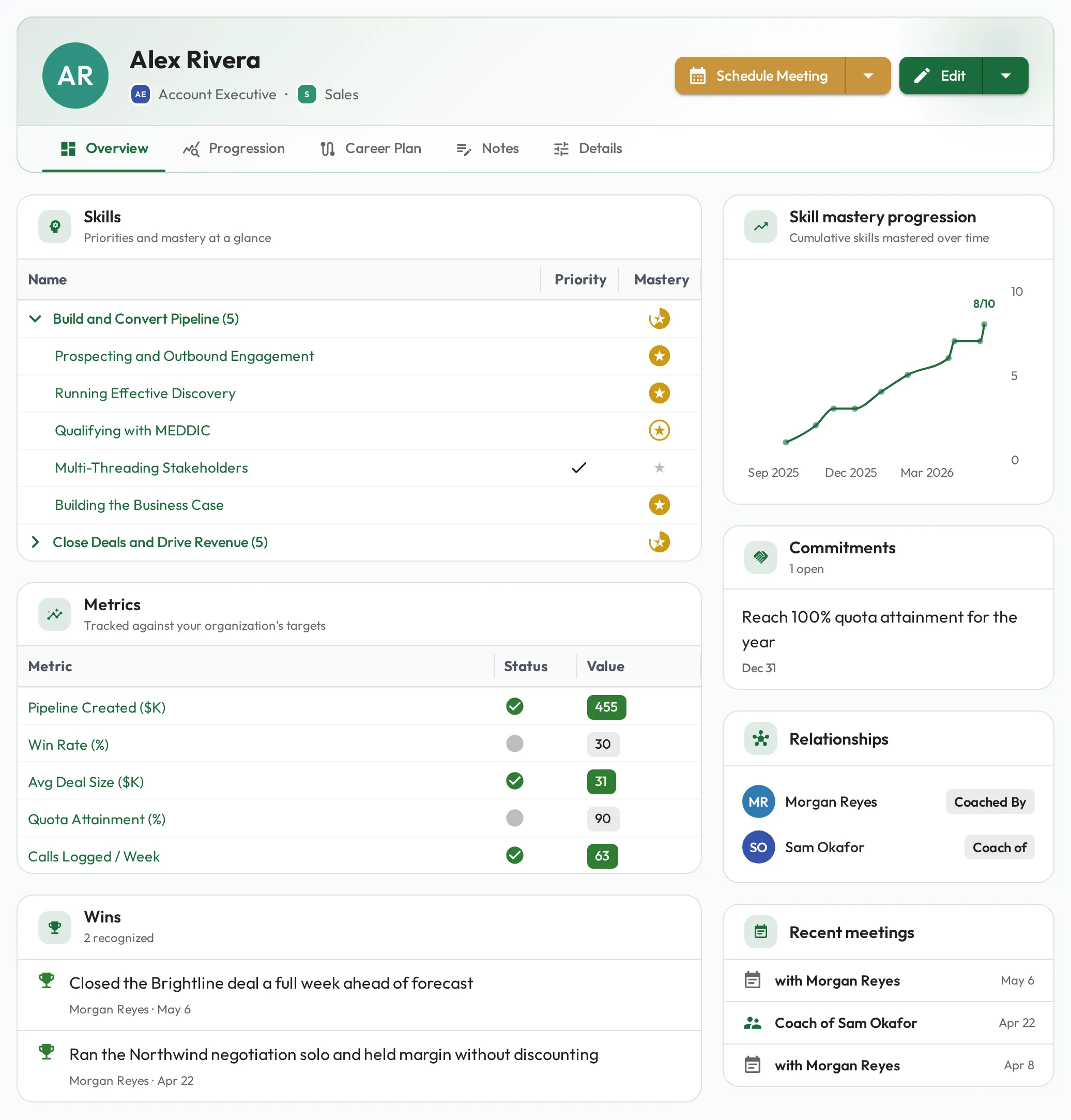The height and width of the screenshot is (1120, 1071).
Task: Click the 8/10 point on mastery chart
Action: pyautogui.click(x=984, y=324)
